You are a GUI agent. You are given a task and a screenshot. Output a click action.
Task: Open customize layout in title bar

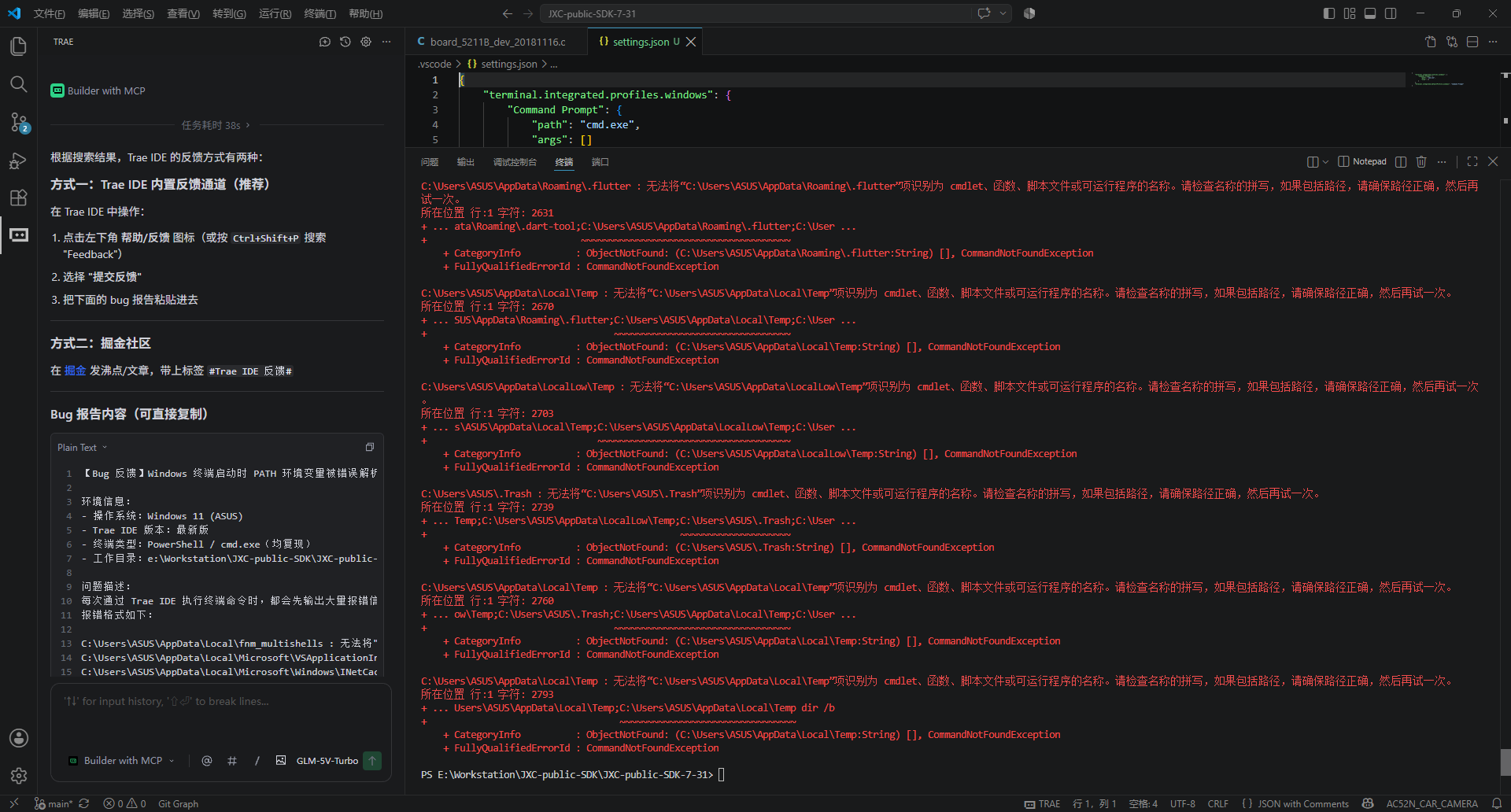click(x=1350, y=13)
